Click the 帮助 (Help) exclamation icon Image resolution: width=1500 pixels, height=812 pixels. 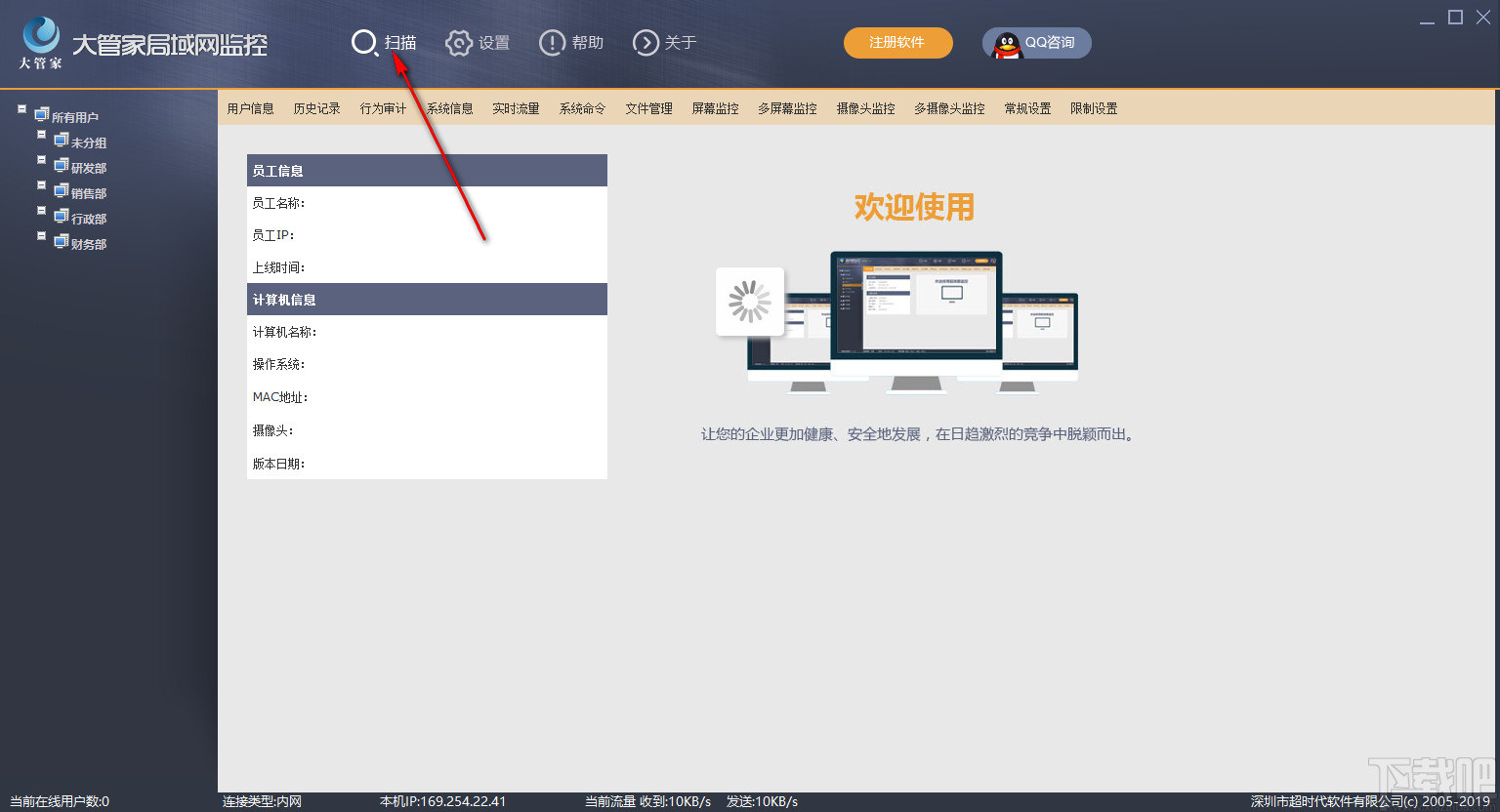[x=553, y=42]
